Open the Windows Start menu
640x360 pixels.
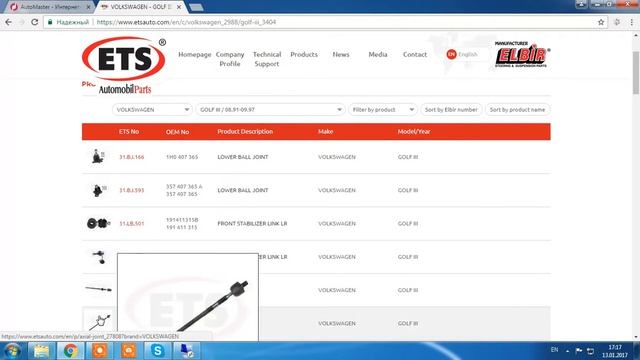(x=12, y=351)
